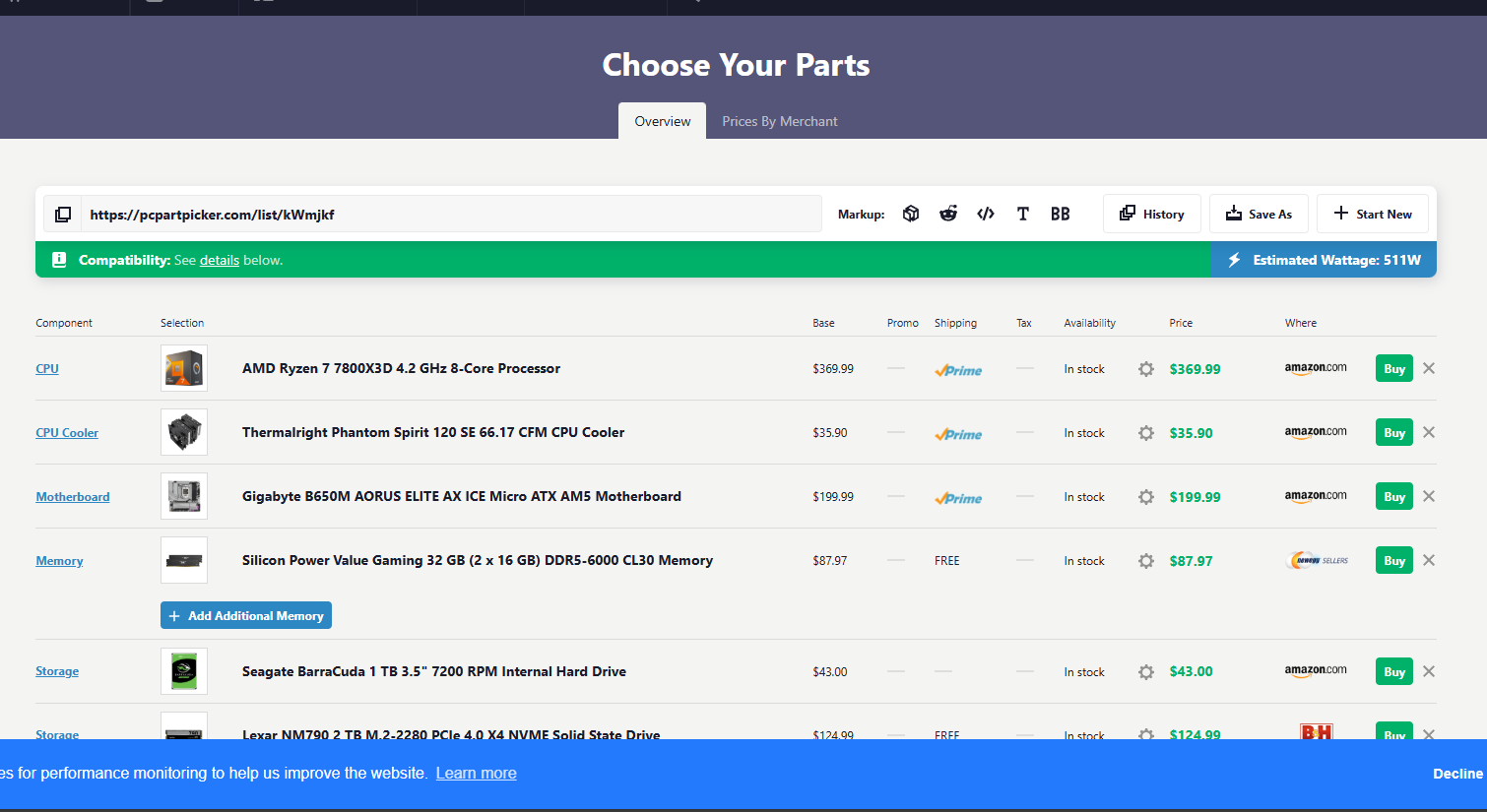The image size is (1487, 812).
Task: Open Storage link for Seagate row
Action: point(57,671)
